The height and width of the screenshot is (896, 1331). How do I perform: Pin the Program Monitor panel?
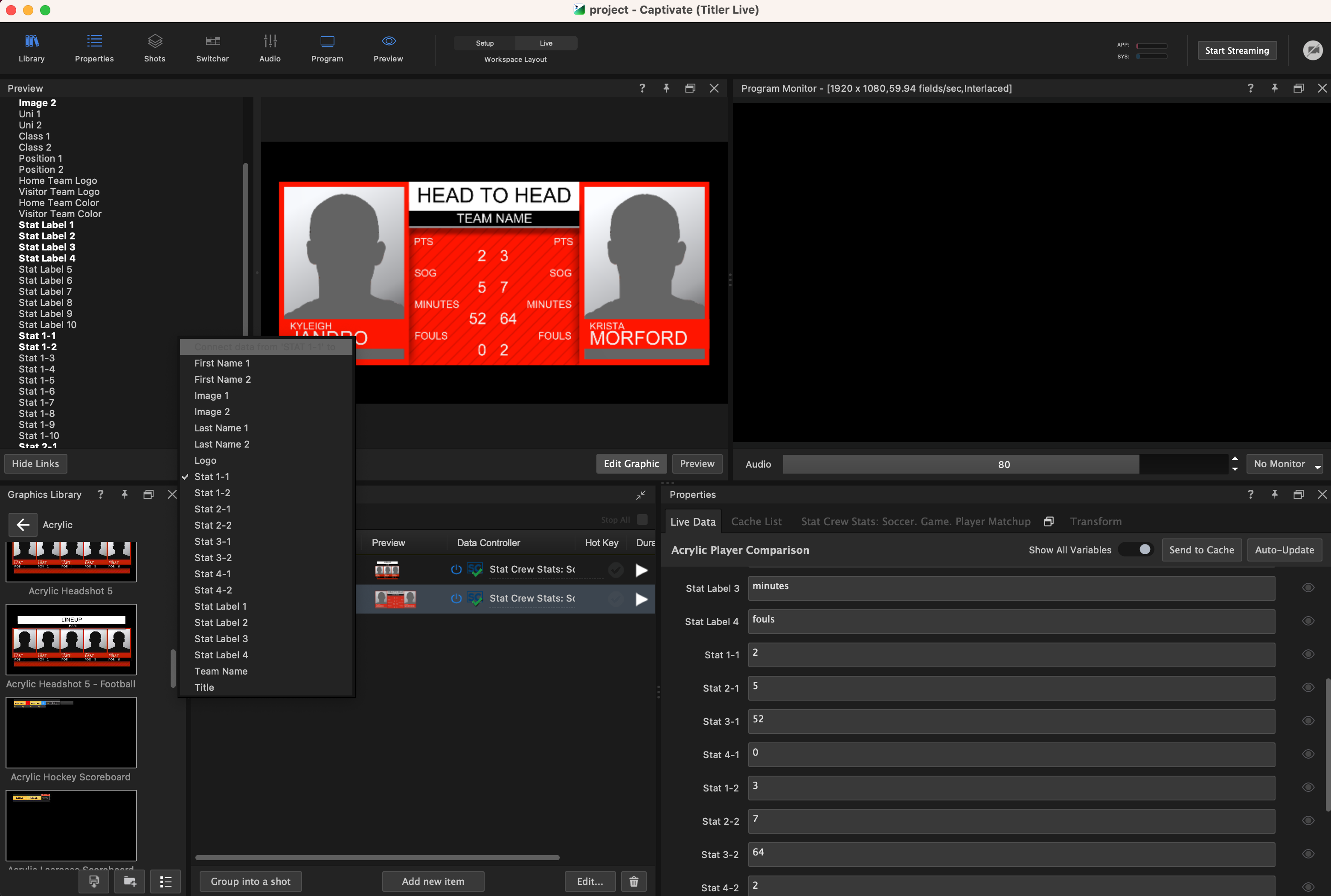tap(1274, 88)
